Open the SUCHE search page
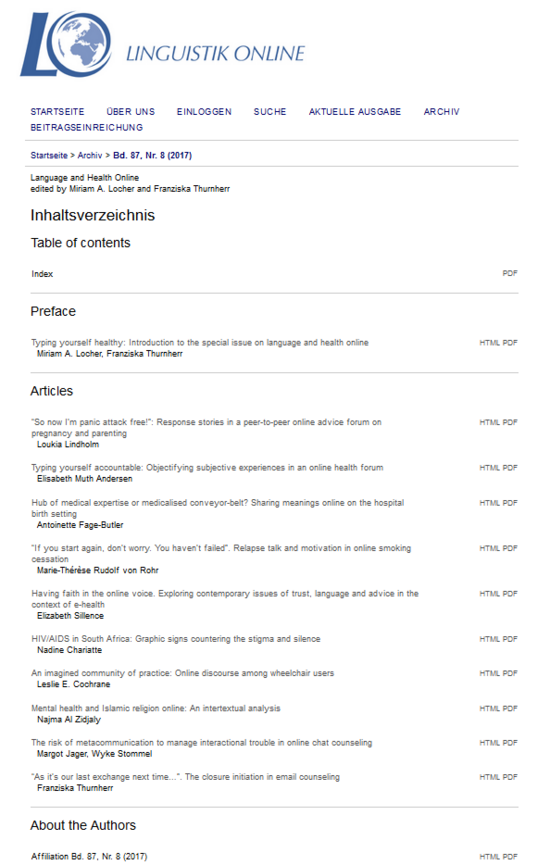 coord(270,111)
